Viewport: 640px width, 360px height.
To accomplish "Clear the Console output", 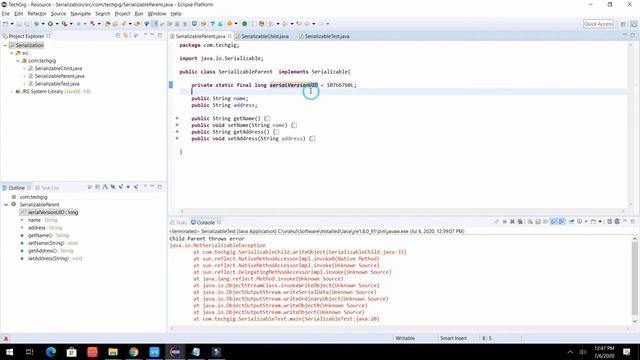I will click(530, 221).
